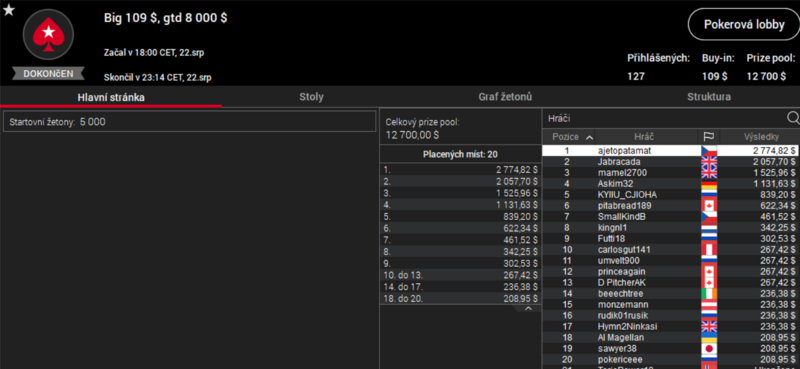Viewport: 800px width, 369px height.
Task: Click the Japanese flag beside sawyer38
Action: [x=709, y=349]
